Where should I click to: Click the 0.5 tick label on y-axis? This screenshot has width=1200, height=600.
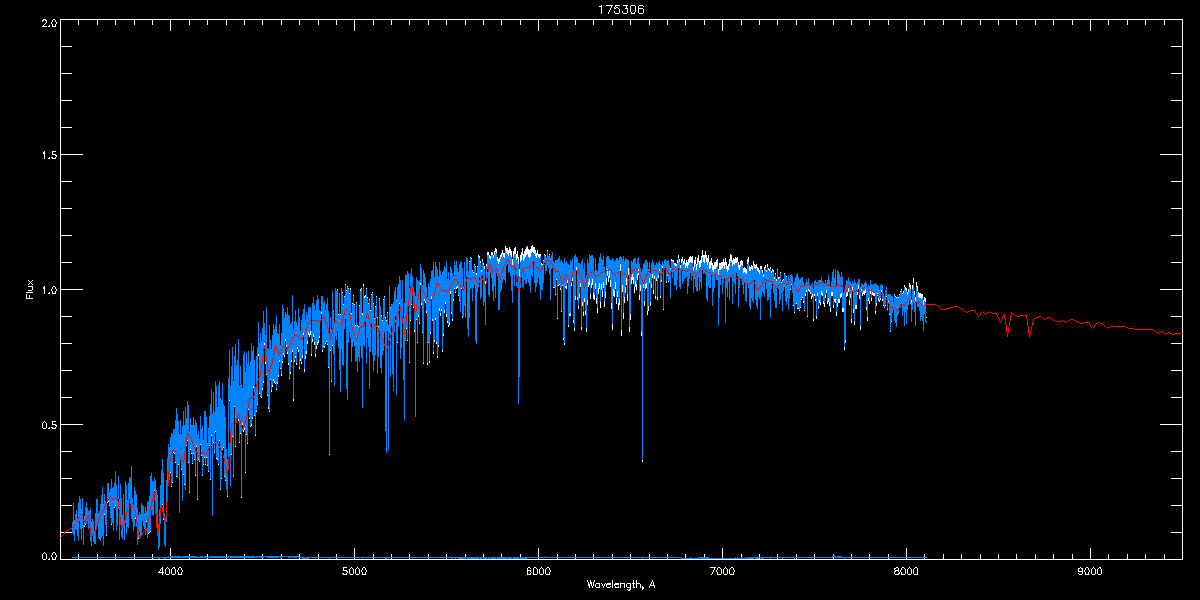tap(47, 424)
